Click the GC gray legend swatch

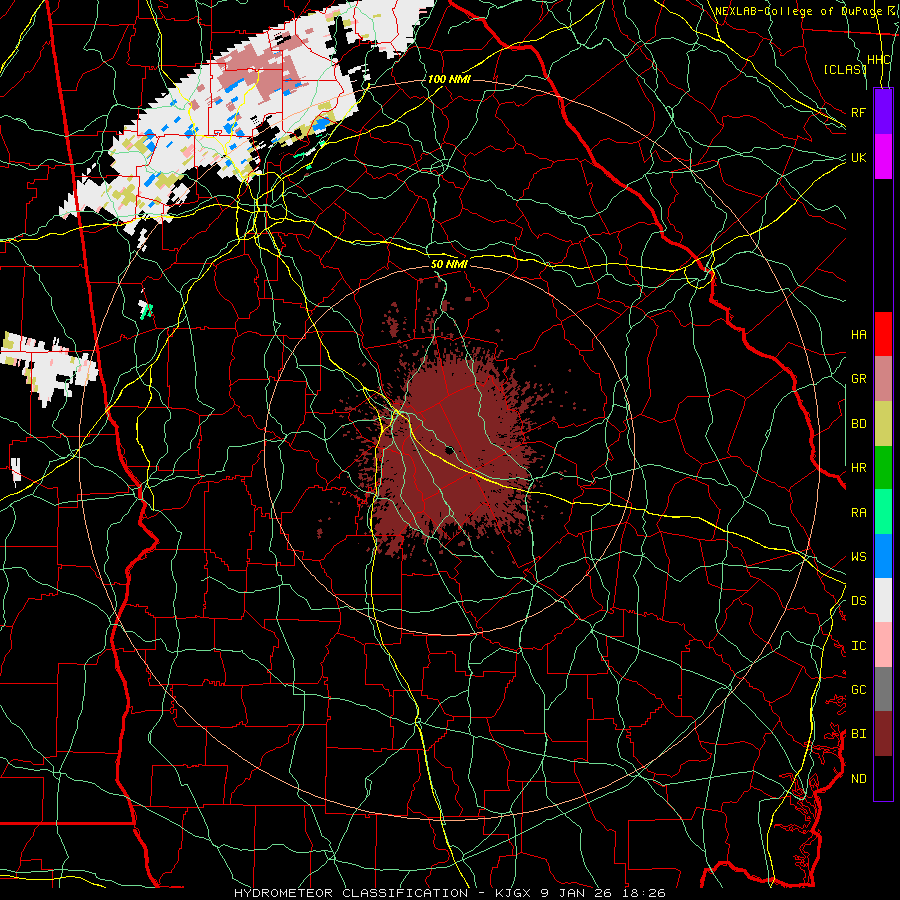[883, 689]
